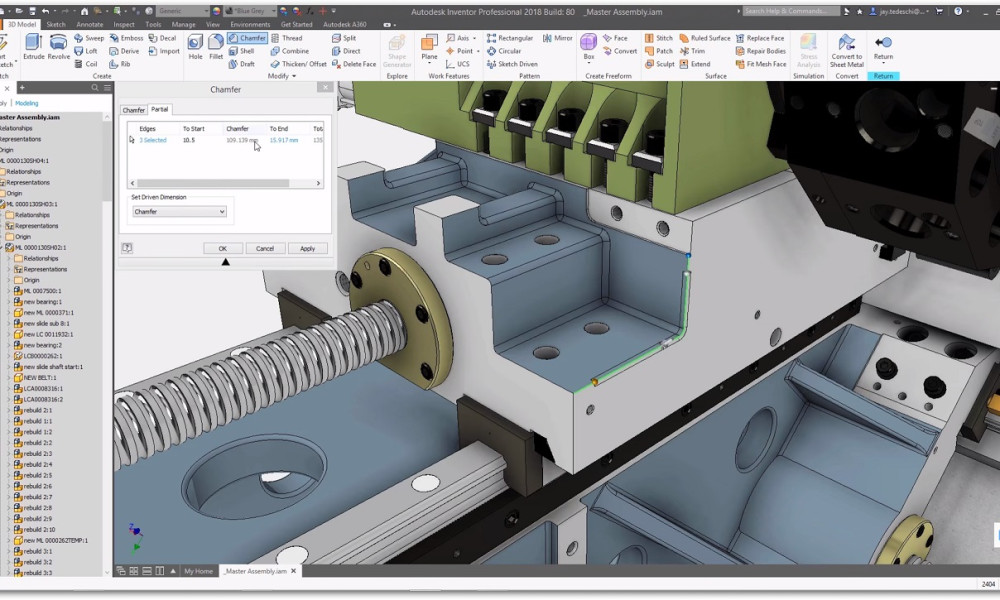Activate the Chamfer tool in ribbon
Viewport: 1000px width, 600px height.
(247, 38)
